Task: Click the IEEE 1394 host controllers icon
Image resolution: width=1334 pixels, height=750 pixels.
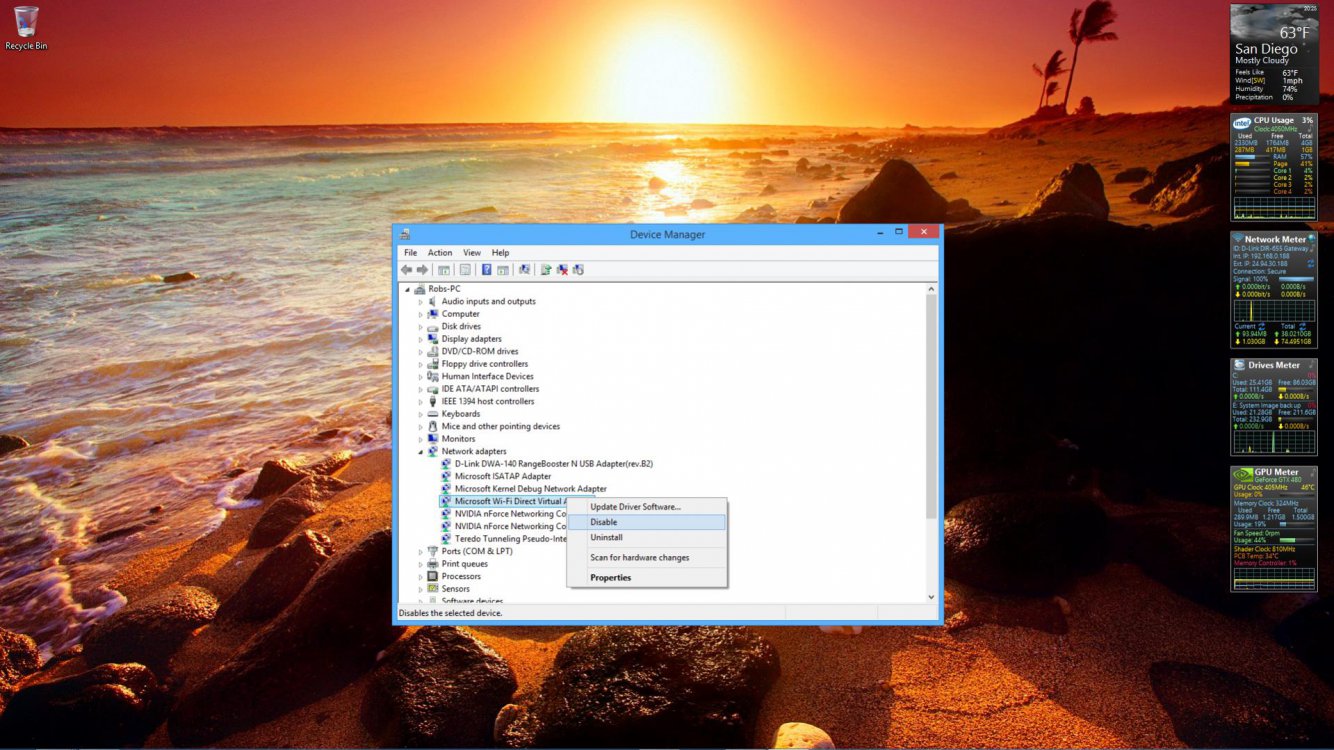Action: coord(433,401)
